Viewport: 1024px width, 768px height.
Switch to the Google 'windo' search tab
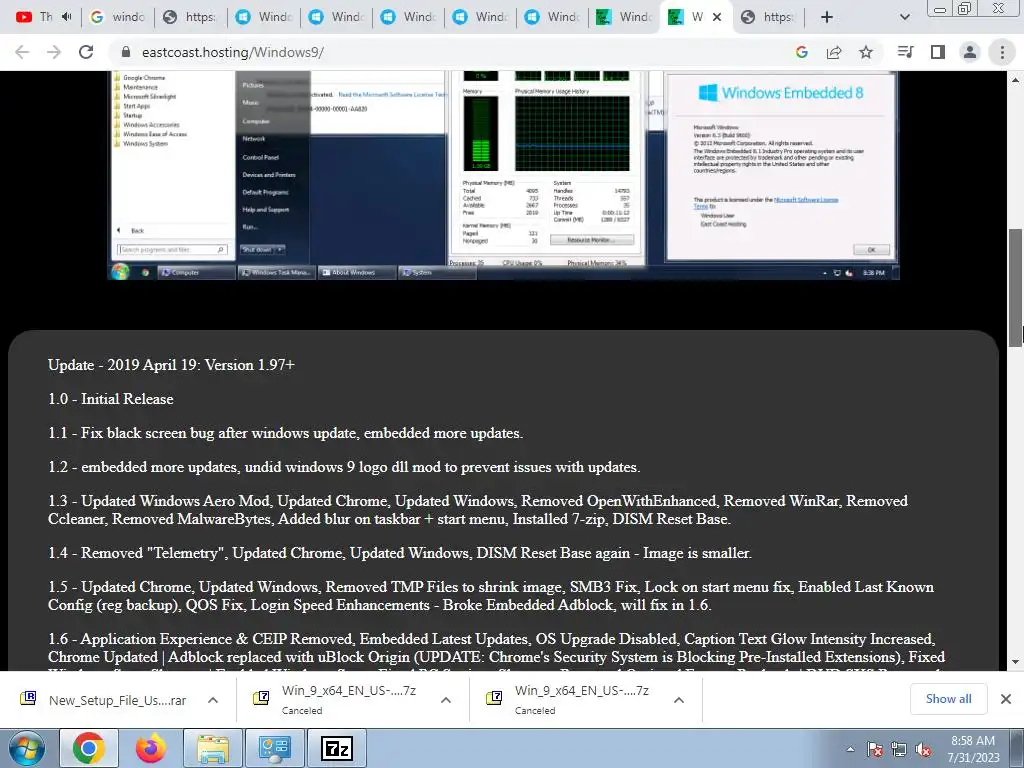pyautogui.click(x=118, y=17)
